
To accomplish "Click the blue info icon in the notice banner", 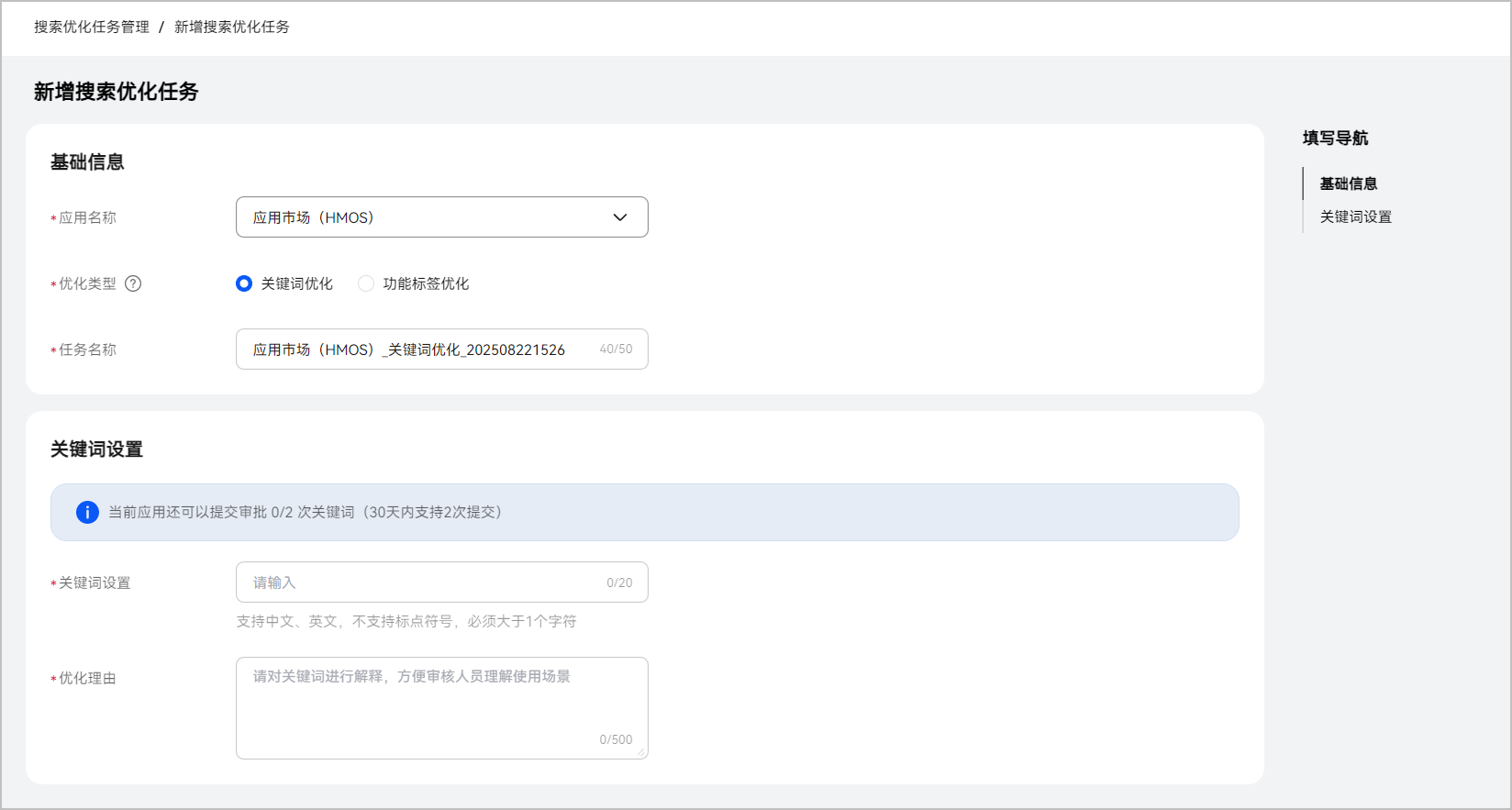I will tap(87, 512).
